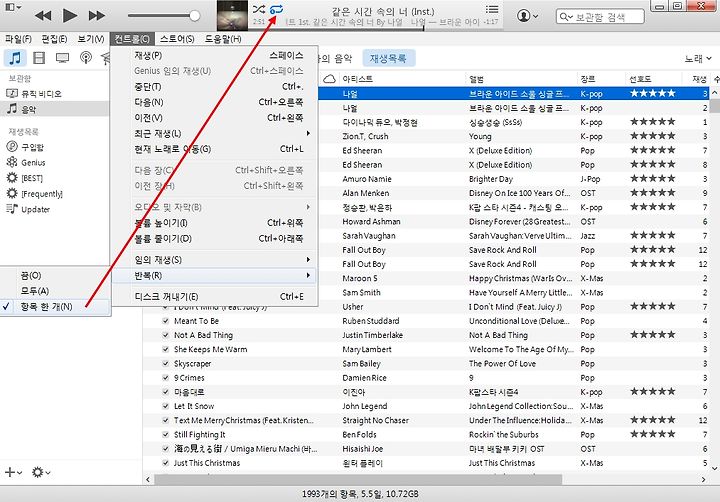Open the account user icon menu
Screen dimensions: 720x502
point(527,16)
